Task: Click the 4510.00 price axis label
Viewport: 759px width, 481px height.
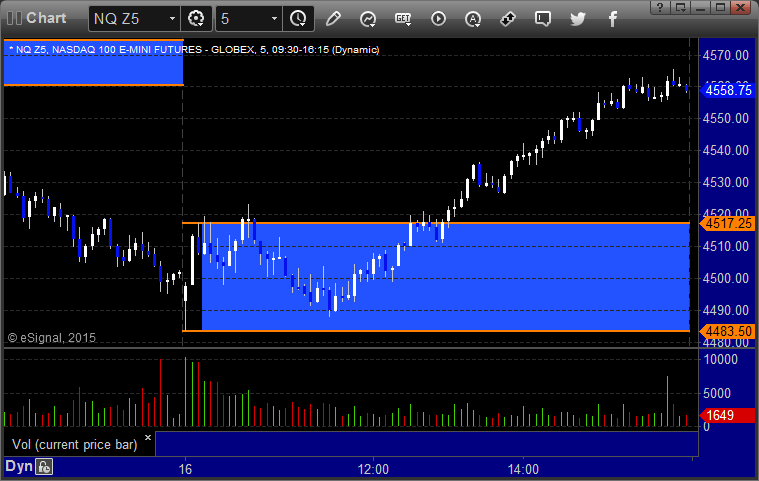Action: click(x=726, y=246)
